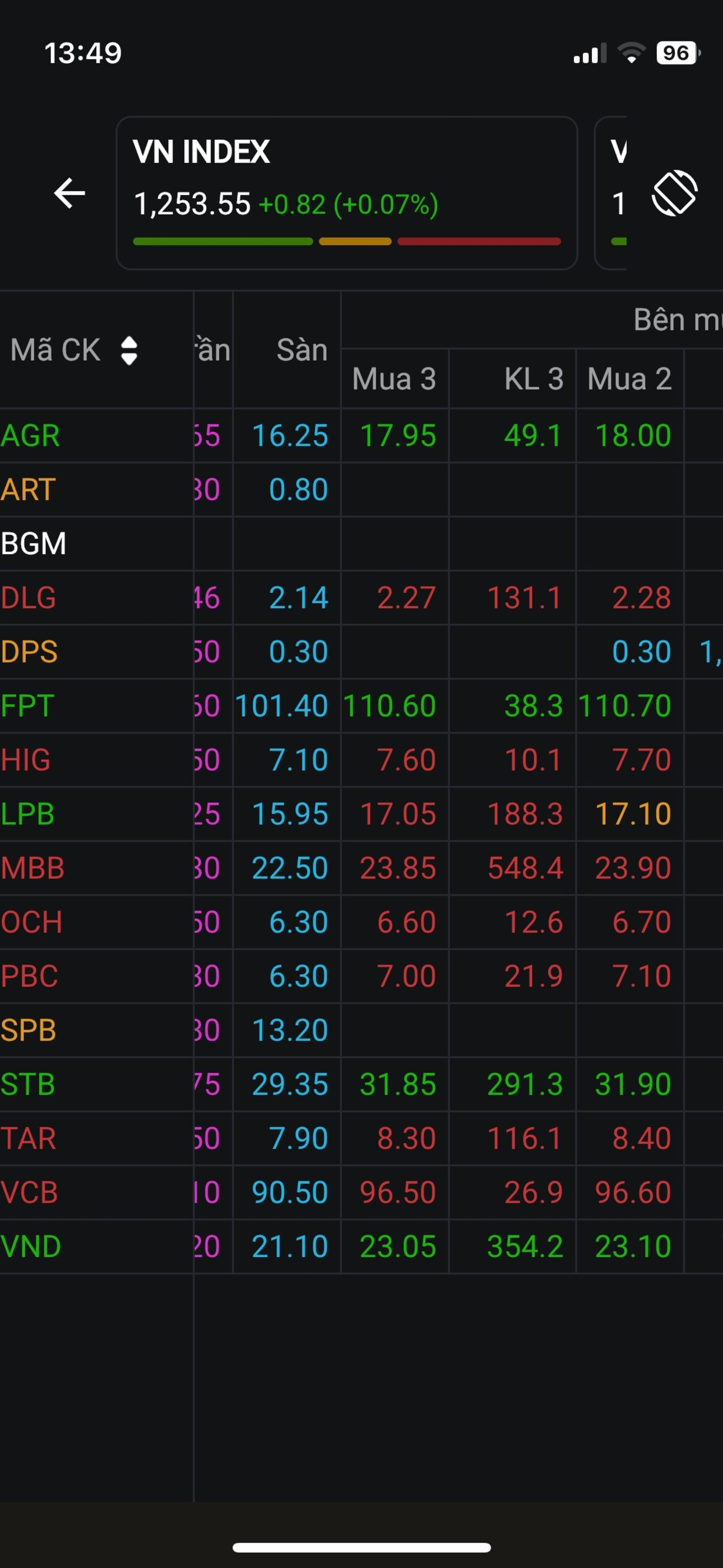Select the TAR stock symbol

coord(29,1138)
